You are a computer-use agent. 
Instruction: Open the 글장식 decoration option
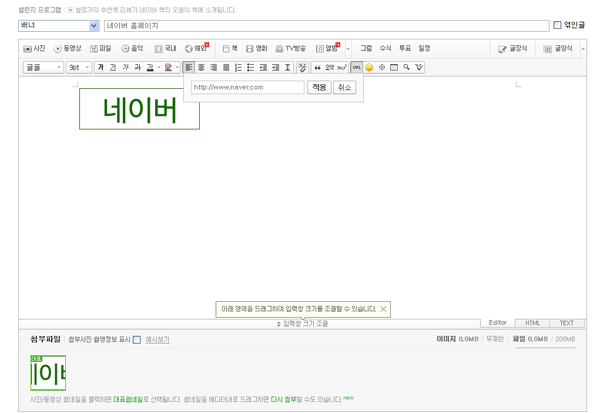click(513, 49)
